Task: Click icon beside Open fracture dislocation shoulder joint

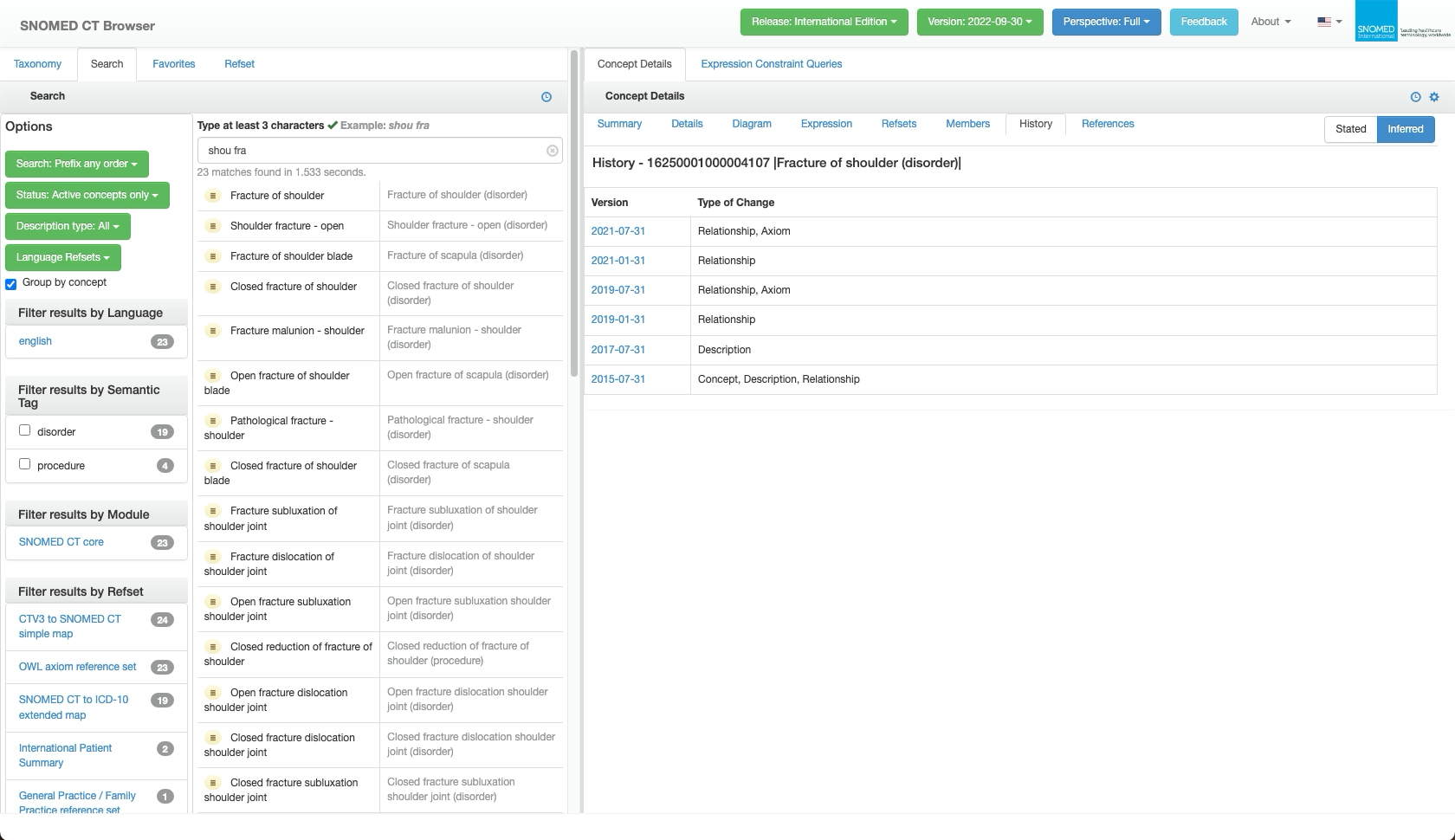Action: pos(213,693)
